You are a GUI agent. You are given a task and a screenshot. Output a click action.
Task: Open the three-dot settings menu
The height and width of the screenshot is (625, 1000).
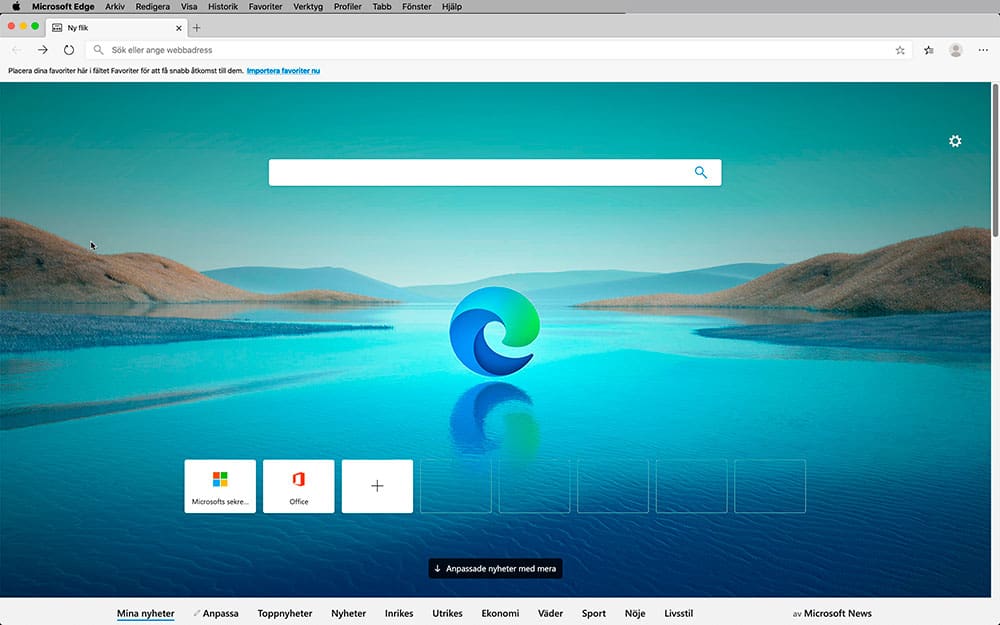tap(983, 50)
